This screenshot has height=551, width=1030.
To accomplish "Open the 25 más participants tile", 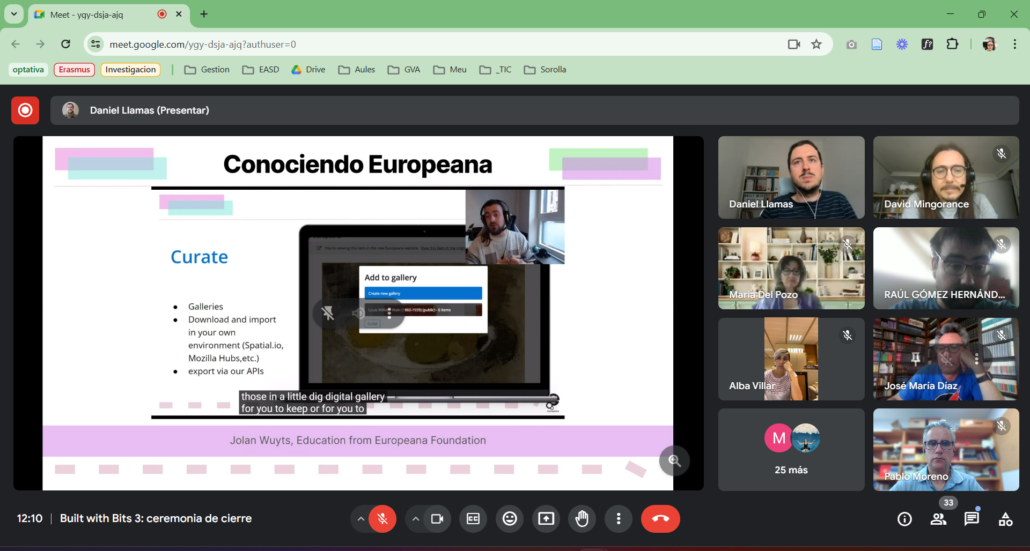I will (791, 450).
